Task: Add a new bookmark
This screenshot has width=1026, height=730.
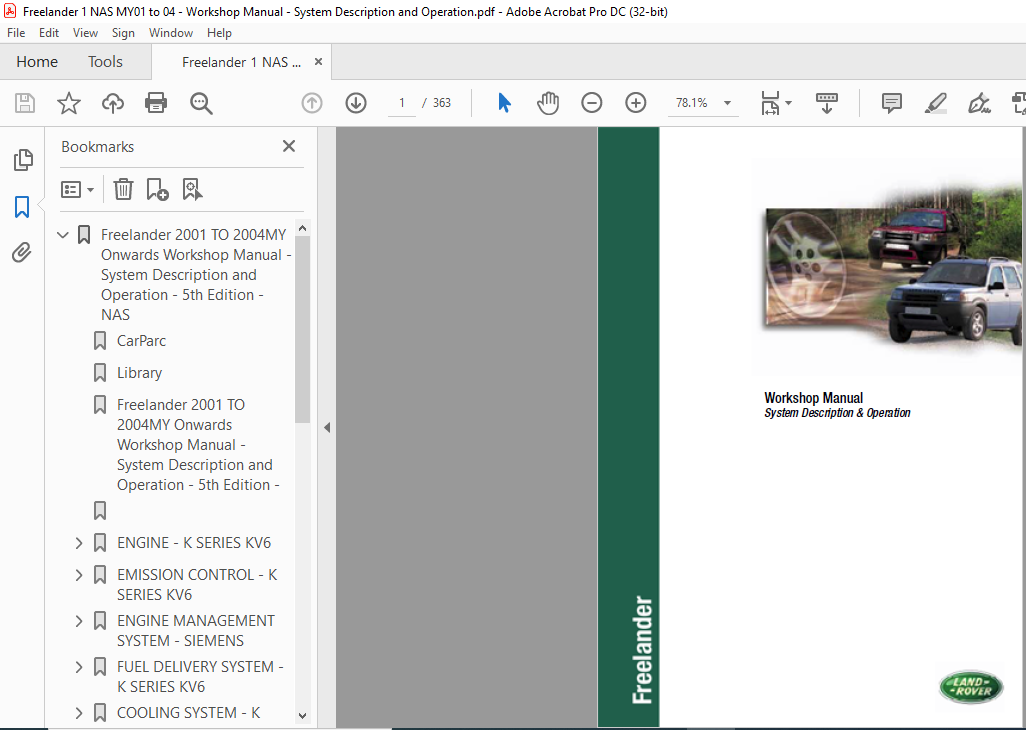Action: tap(157, 190)
